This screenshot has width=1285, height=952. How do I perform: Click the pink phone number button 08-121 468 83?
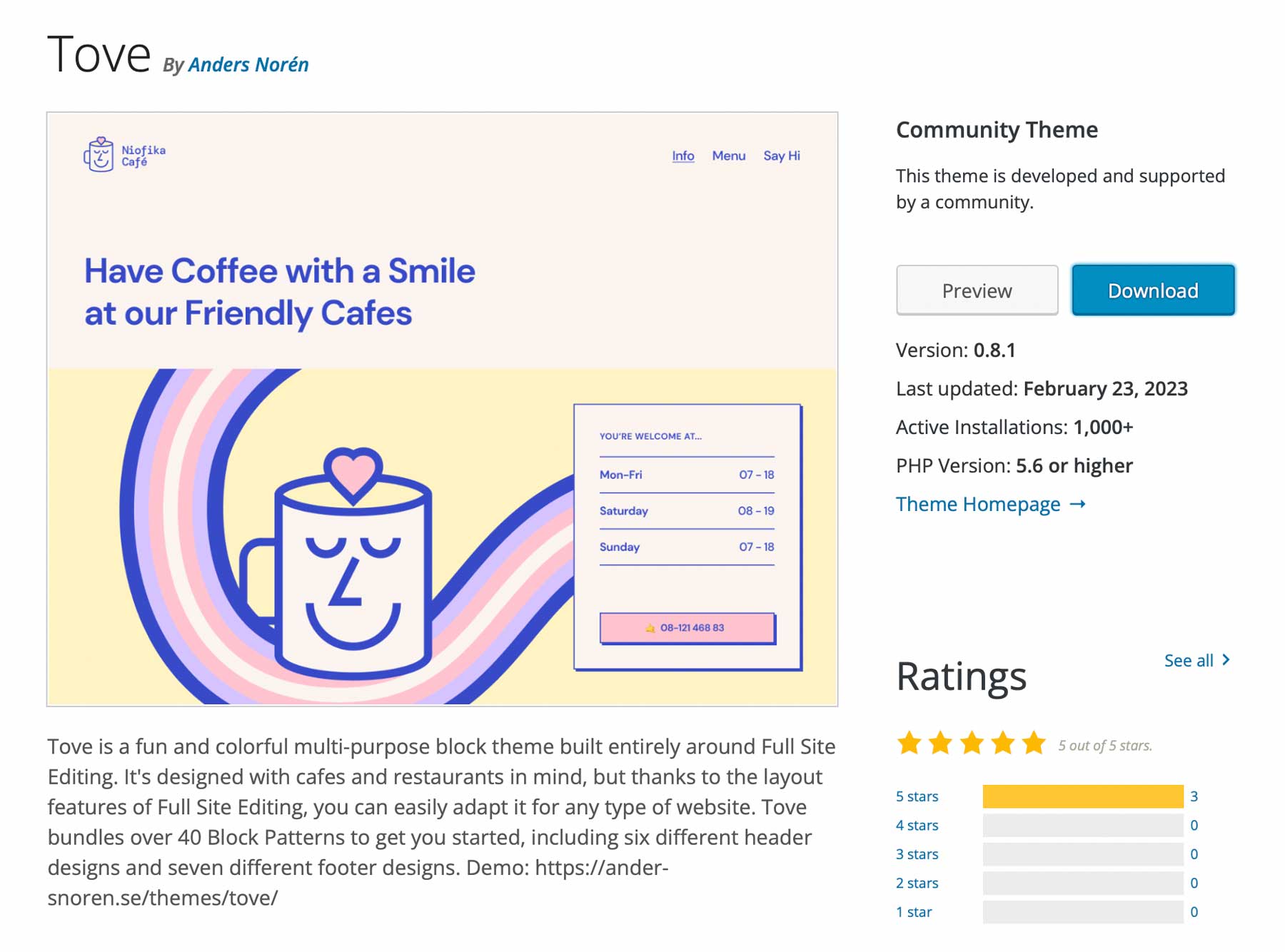tap(687, 628)
